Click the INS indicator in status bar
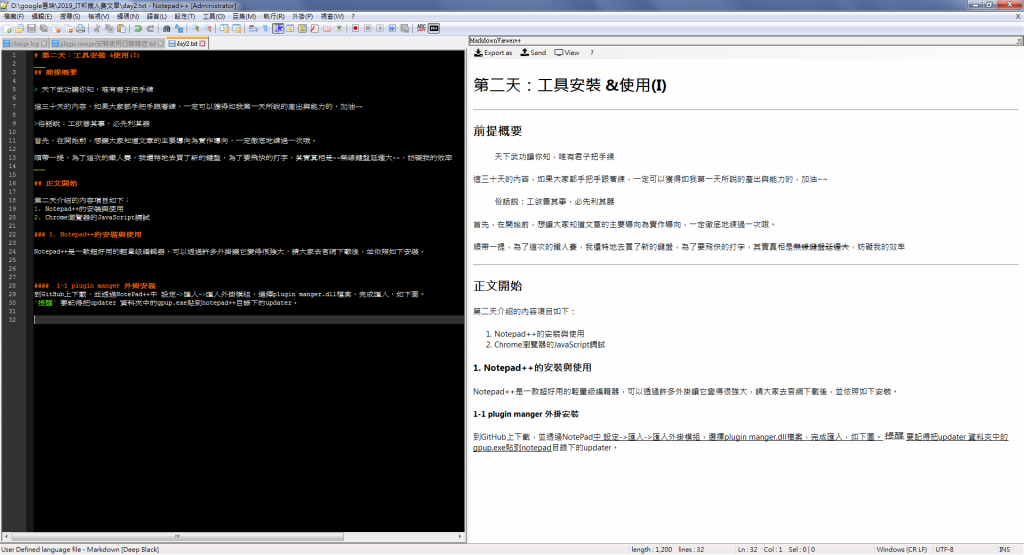Screen dimensions: 1024x555 pyautogui.click(x=1004, y=550)
